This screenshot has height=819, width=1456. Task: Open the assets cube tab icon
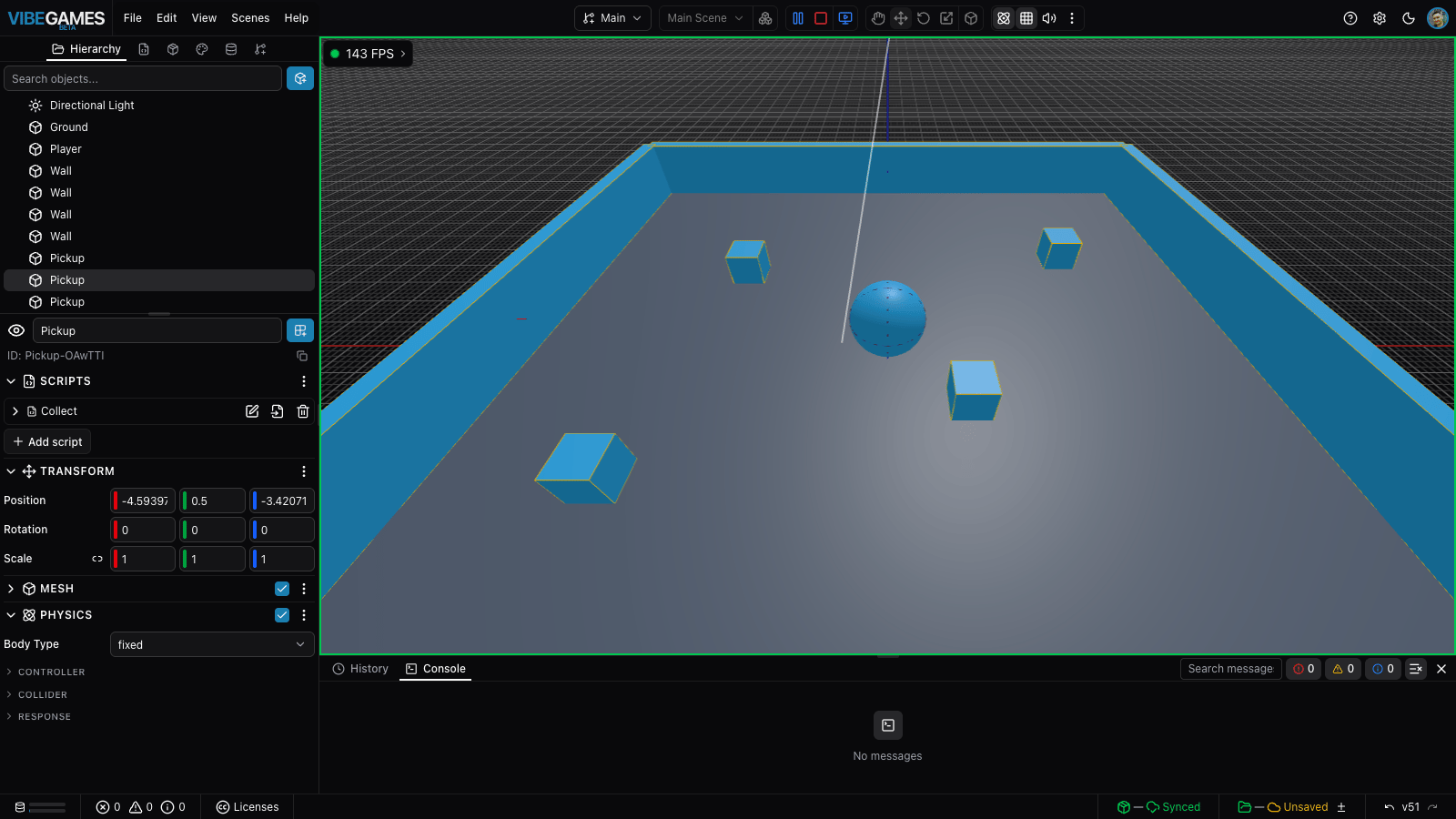173,49
